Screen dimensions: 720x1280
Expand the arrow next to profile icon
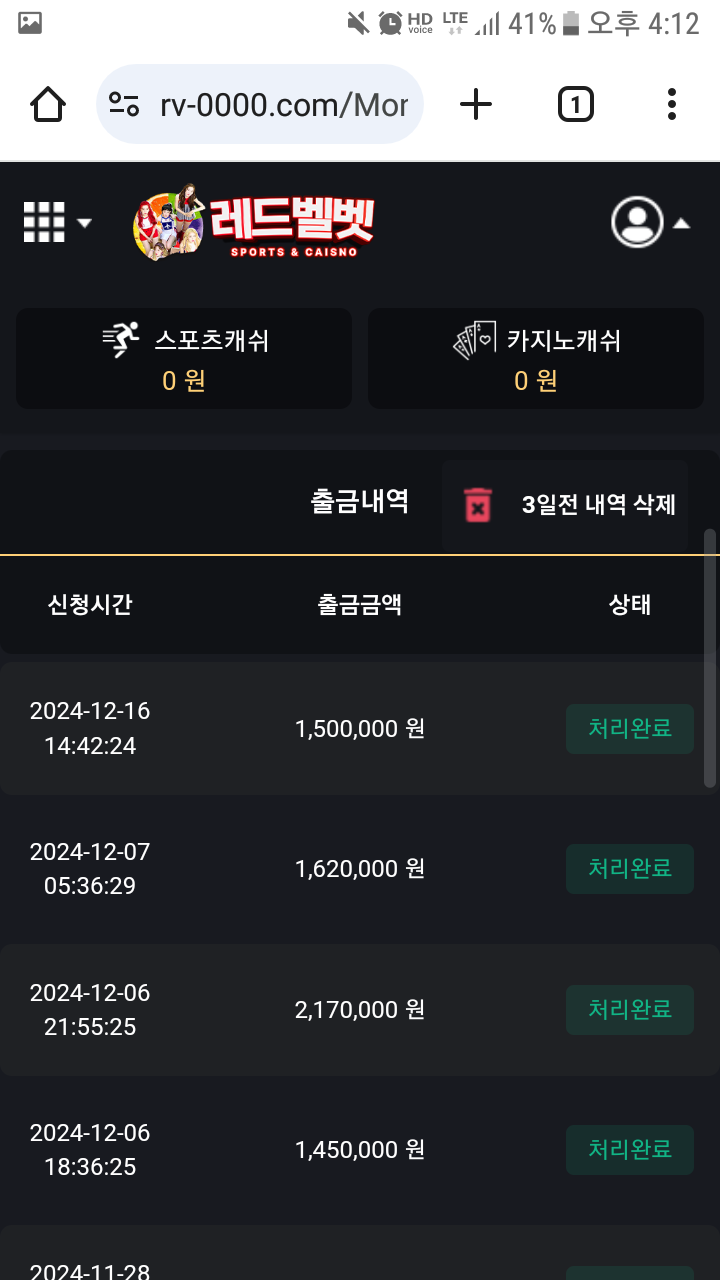click(x=681, y=223)
